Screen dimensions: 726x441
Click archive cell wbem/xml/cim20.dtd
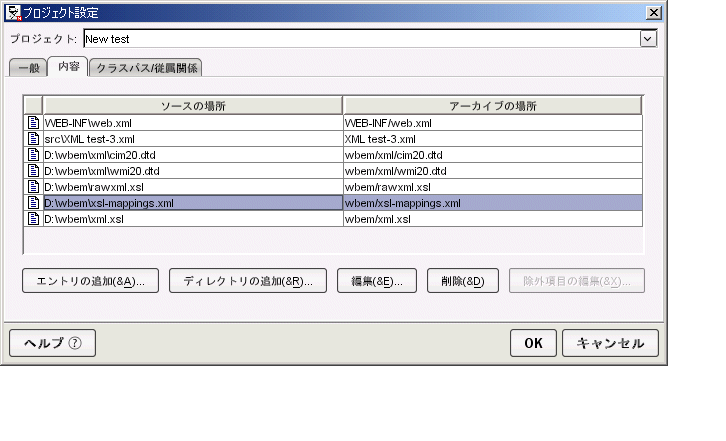493,155
